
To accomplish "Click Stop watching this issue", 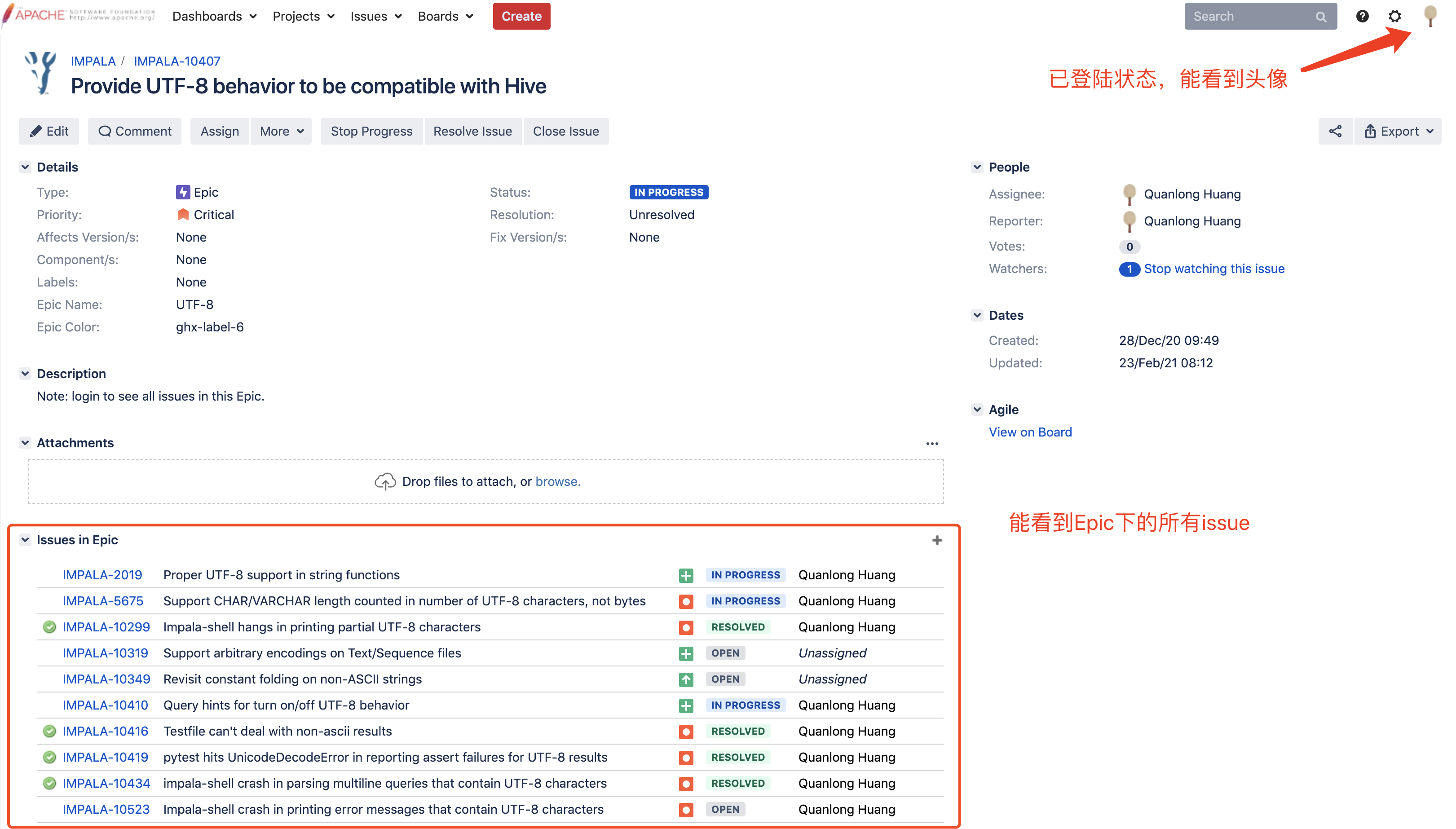I will pyautogui.click(x=1213, y=269).
